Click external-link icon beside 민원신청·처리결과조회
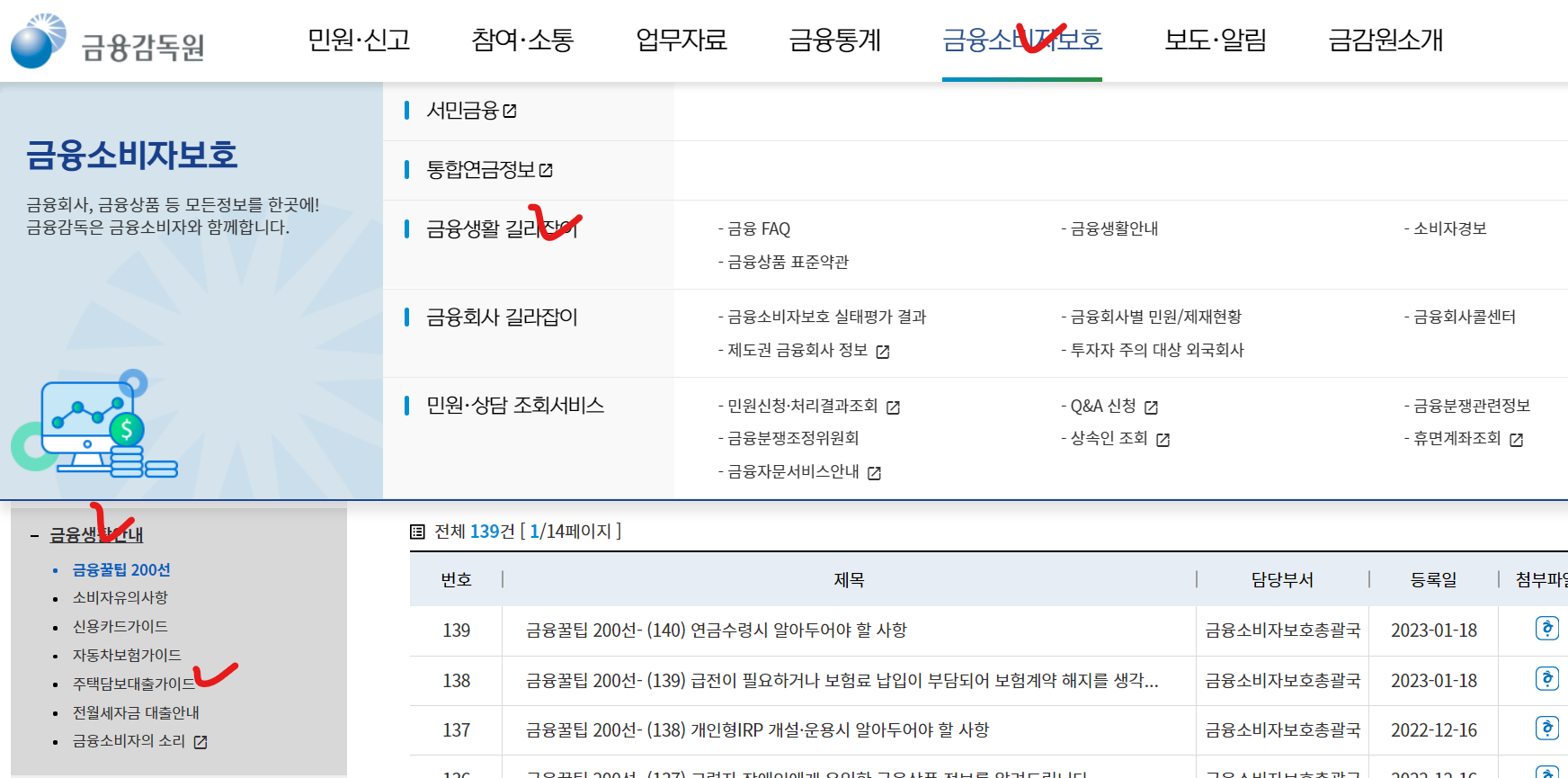The width and height of the screenshot is (1568, 778). [x=893, y=407]
